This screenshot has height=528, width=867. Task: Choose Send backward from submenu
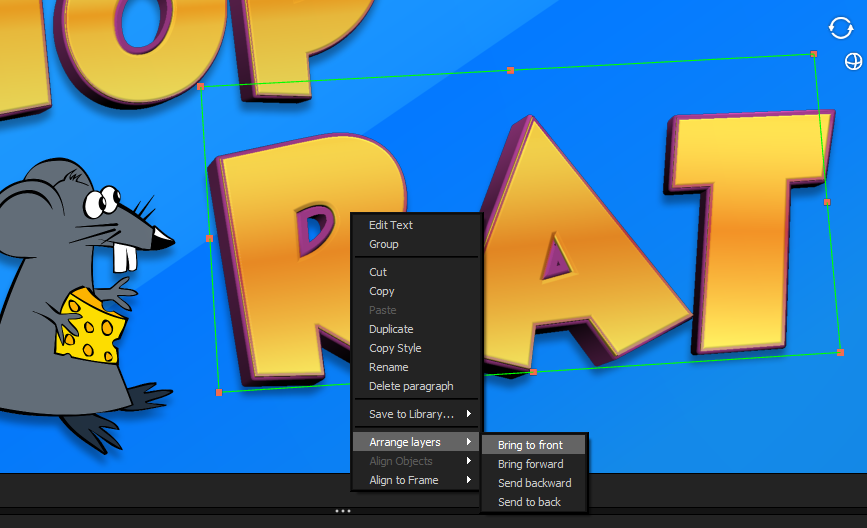(x=535, y=483)
